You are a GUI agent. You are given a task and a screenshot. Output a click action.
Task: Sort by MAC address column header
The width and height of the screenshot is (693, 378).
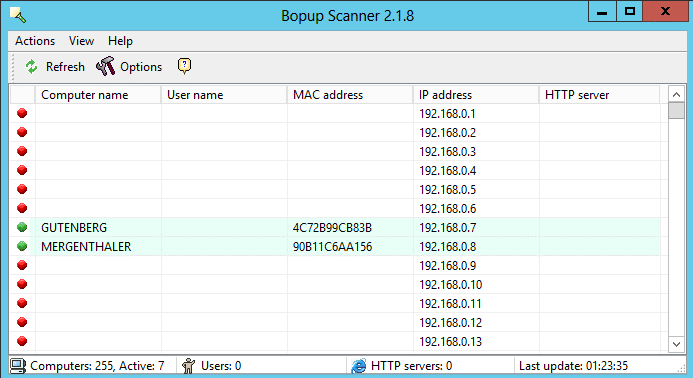(350, 95)
